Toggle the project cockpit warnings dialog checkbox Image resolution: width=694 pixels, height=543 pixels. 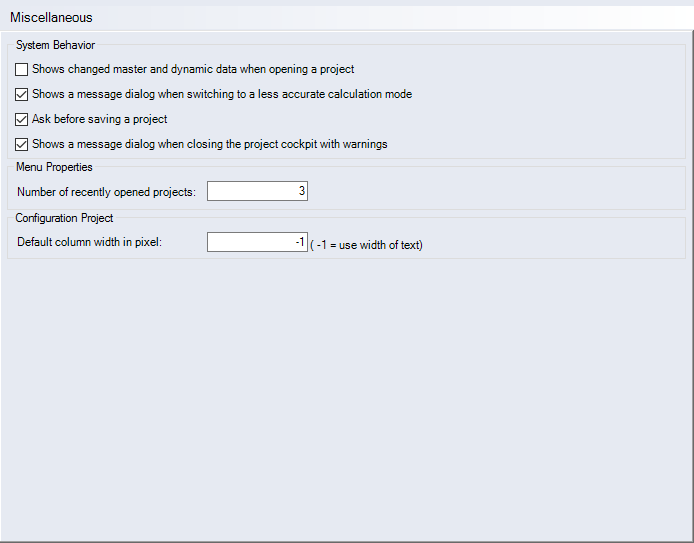click(x=22, y=144)
